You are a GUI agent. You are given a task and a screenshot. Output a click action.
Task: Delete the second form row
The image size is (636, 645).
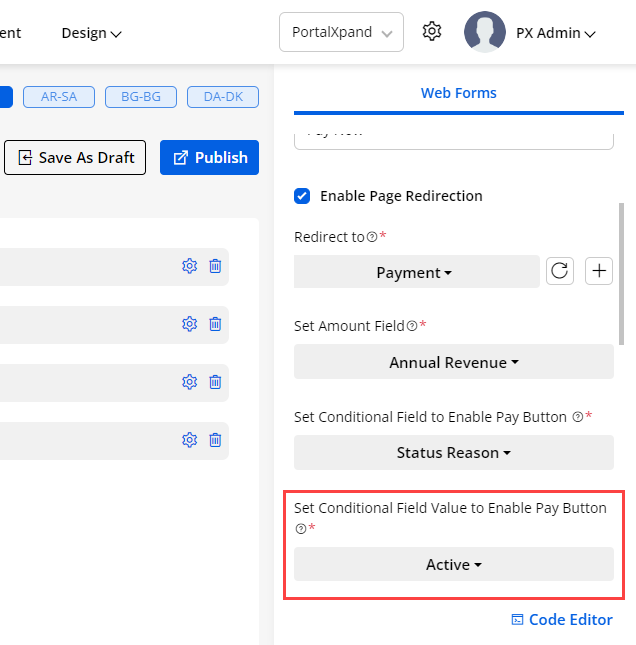pyautogui.click(x=215, y=324)
